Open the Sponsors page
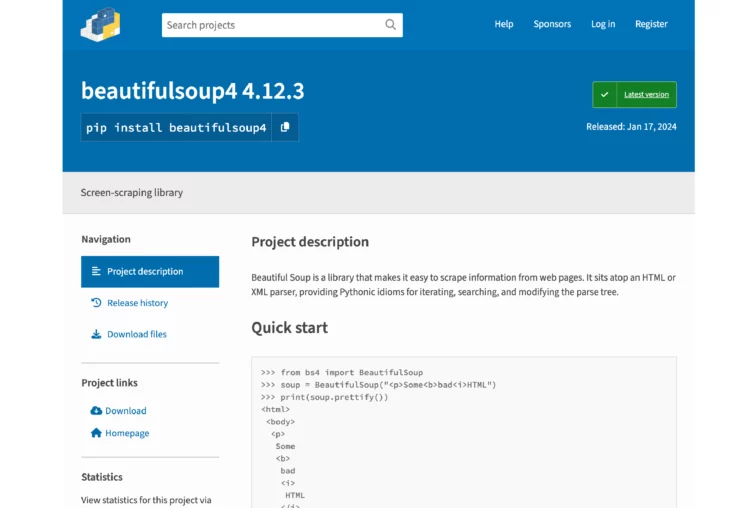Viewport: 744px width, 508px height. (552, 24)
